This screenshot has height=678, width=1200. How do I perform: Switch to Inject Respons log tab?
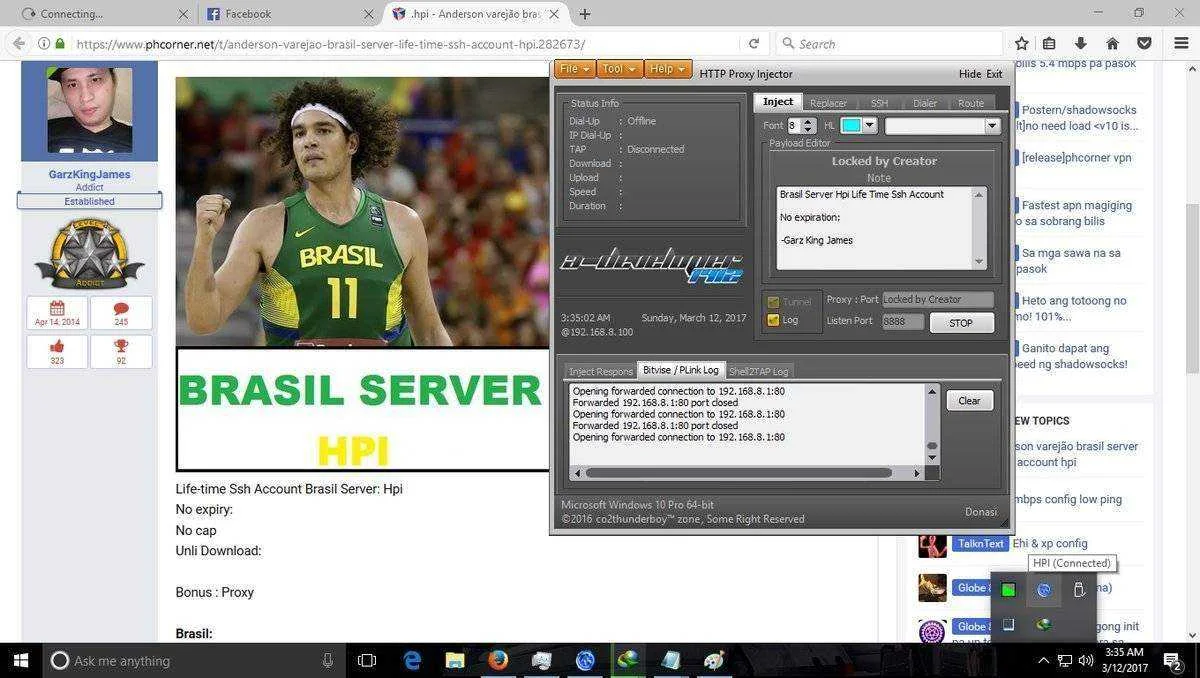601,371
